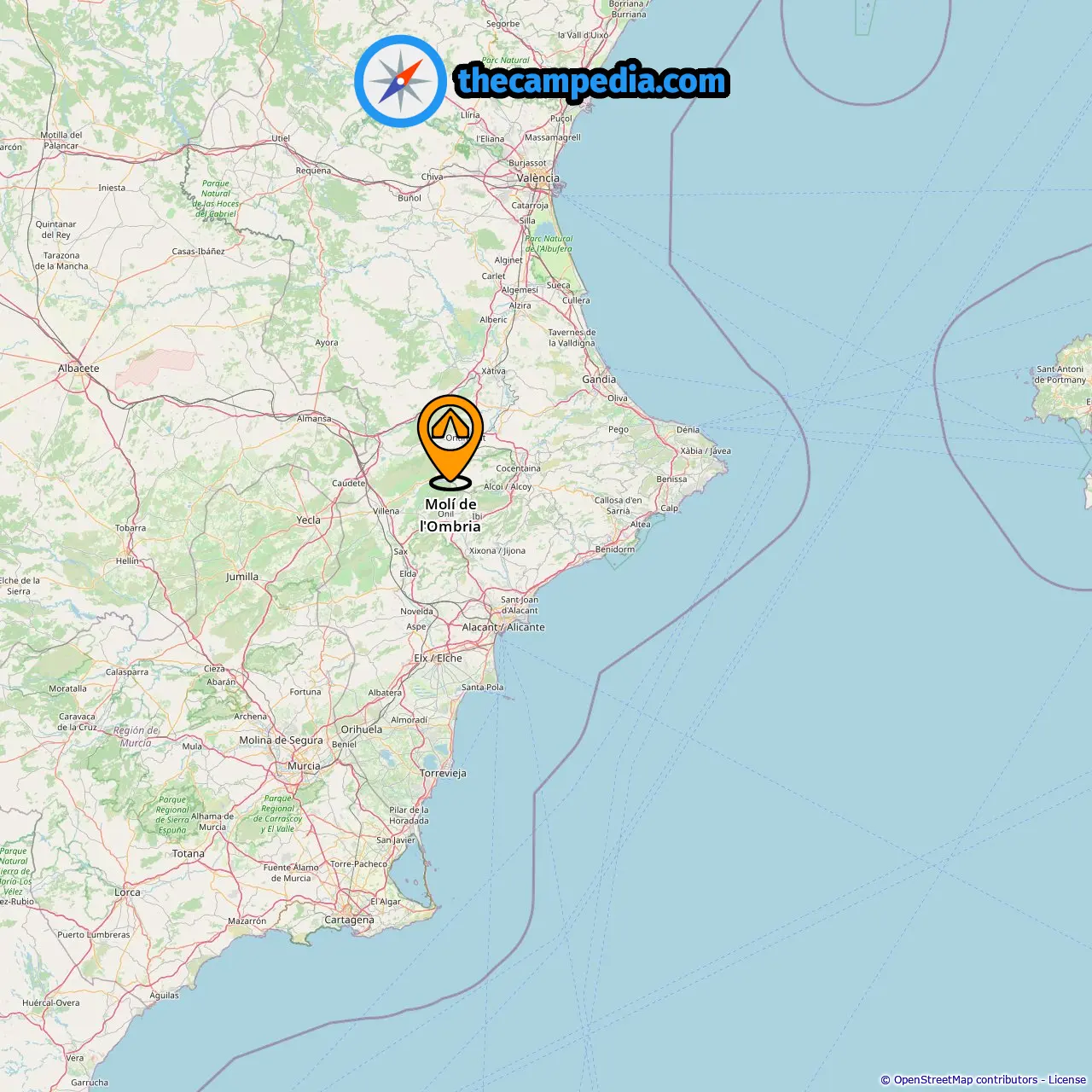Click the Murcia city label

click(304, 766)
